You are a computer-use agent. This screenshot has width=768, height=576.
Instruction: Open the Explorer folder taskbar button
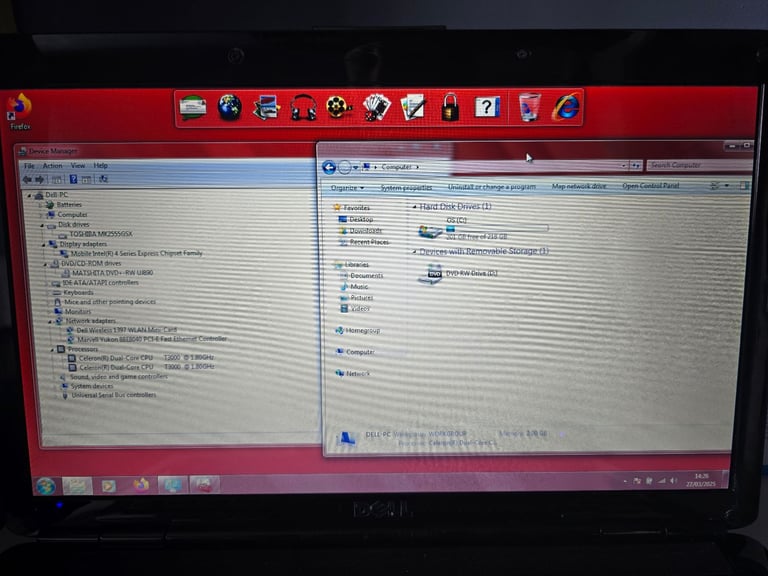(77, 485)
